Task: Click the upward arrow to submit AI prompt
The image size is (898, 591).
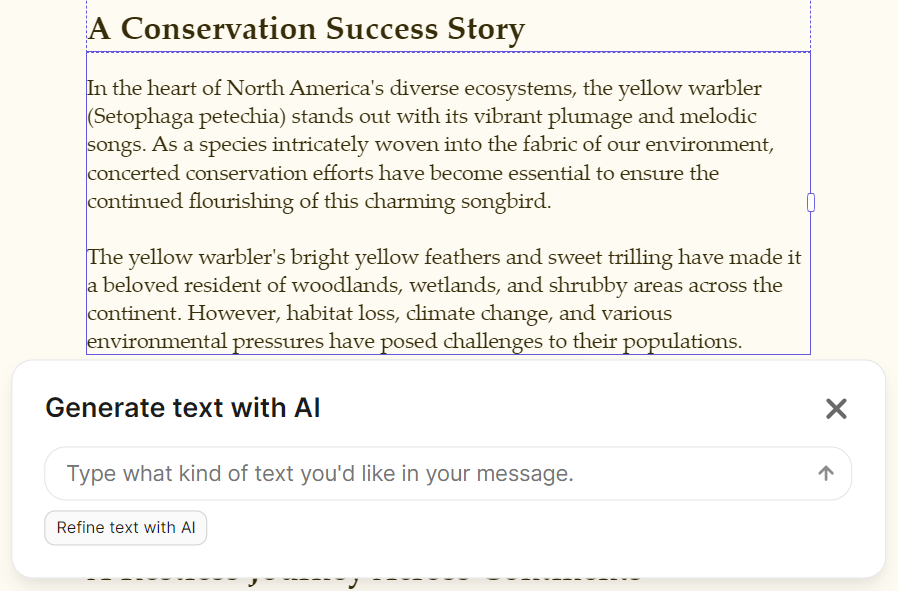Action: (x=828, y=473)
